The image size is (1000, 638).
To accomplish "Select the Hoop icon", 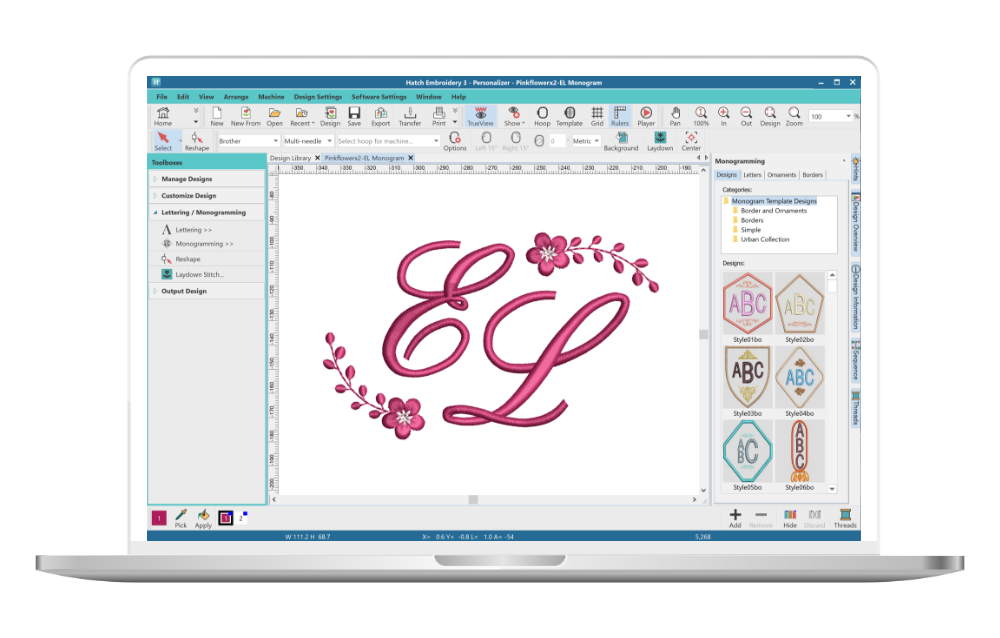I will point(542,113).
